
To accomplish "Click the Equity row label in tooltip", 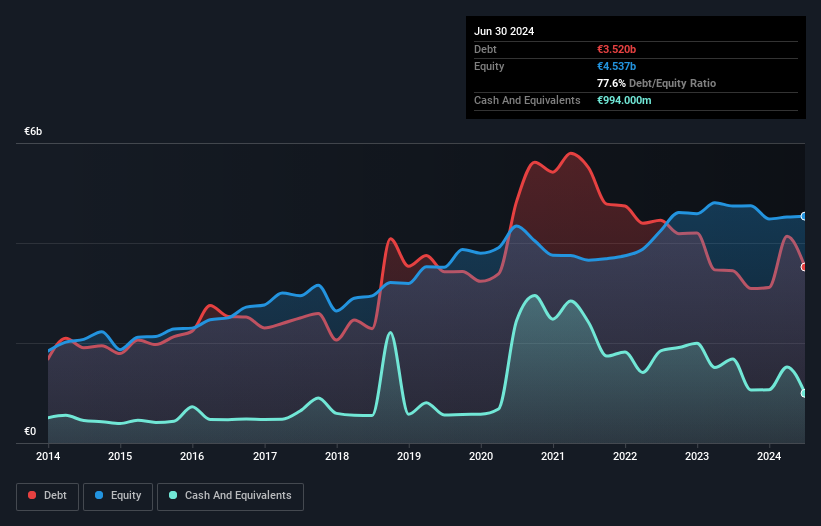I will click(x=489, y=66).
